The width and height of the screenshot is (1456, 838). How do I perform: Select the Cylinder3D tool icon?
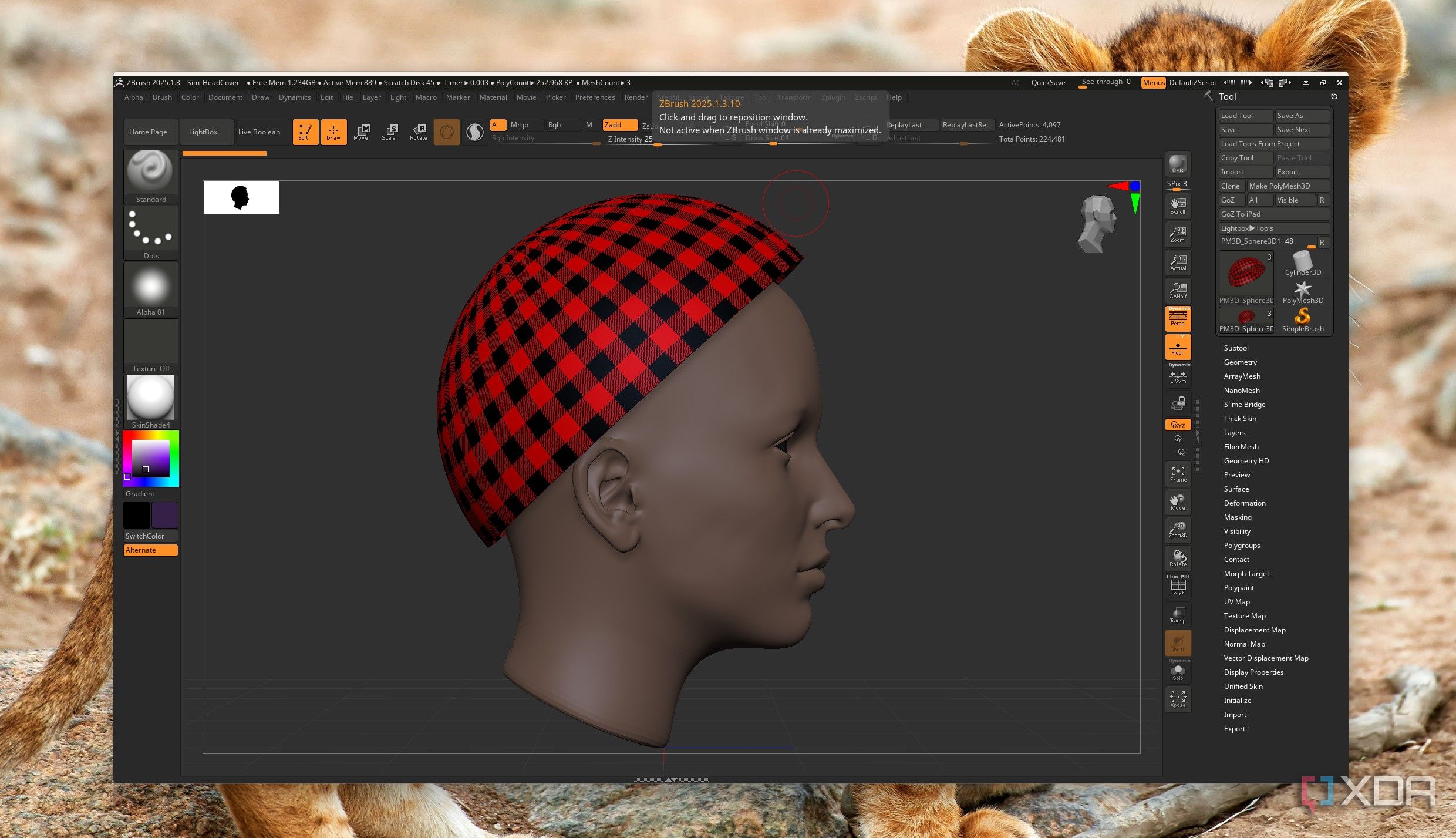[1302, 263]
